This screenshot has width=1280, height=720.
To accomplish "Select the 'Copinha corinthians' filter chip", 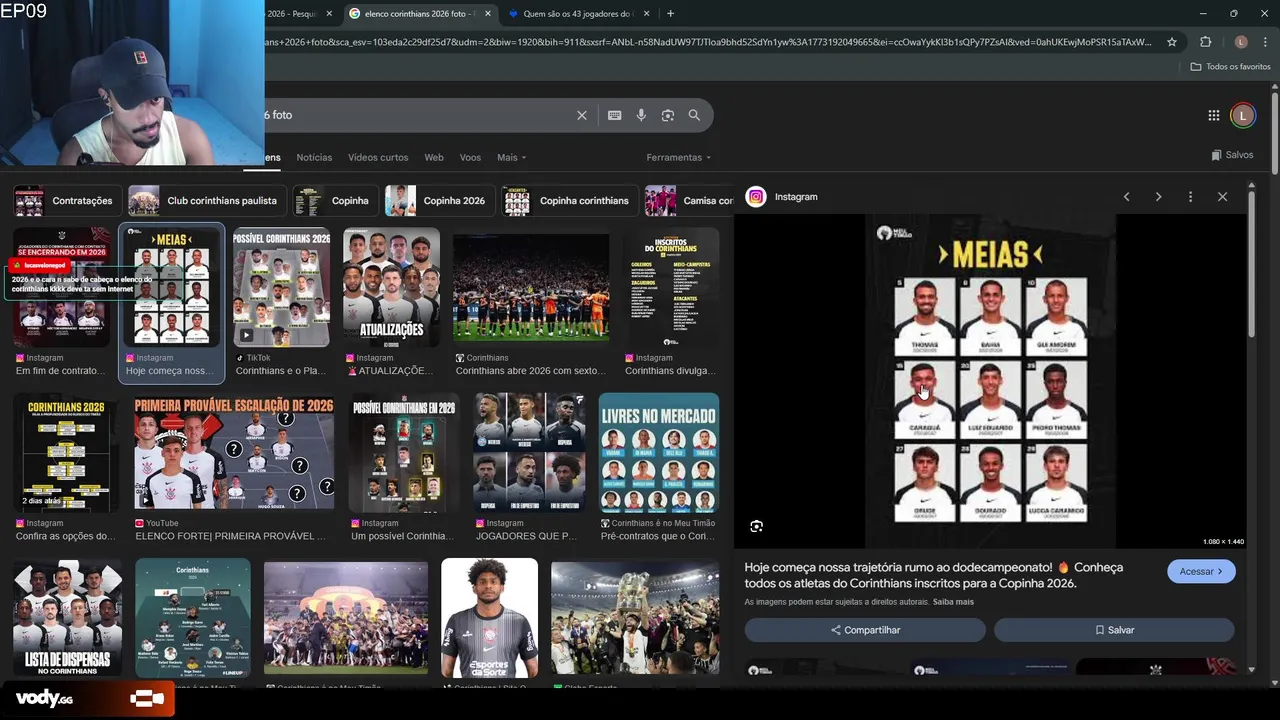I will pyautogui.click(x=570, y=201).
